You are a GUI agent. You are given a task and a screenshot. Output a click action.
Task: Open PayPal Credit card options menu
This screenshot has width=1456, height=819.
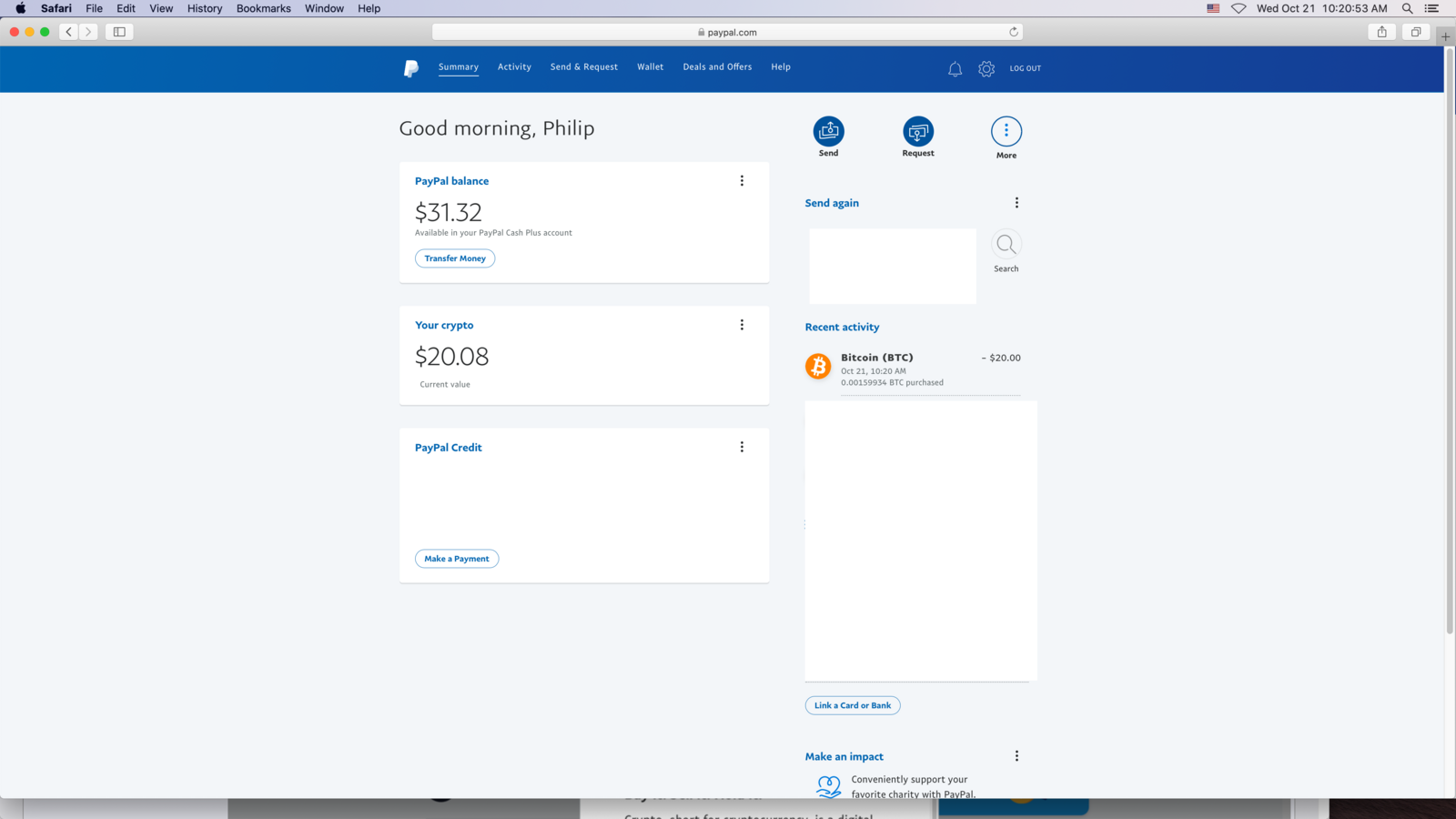pos(742,447)
